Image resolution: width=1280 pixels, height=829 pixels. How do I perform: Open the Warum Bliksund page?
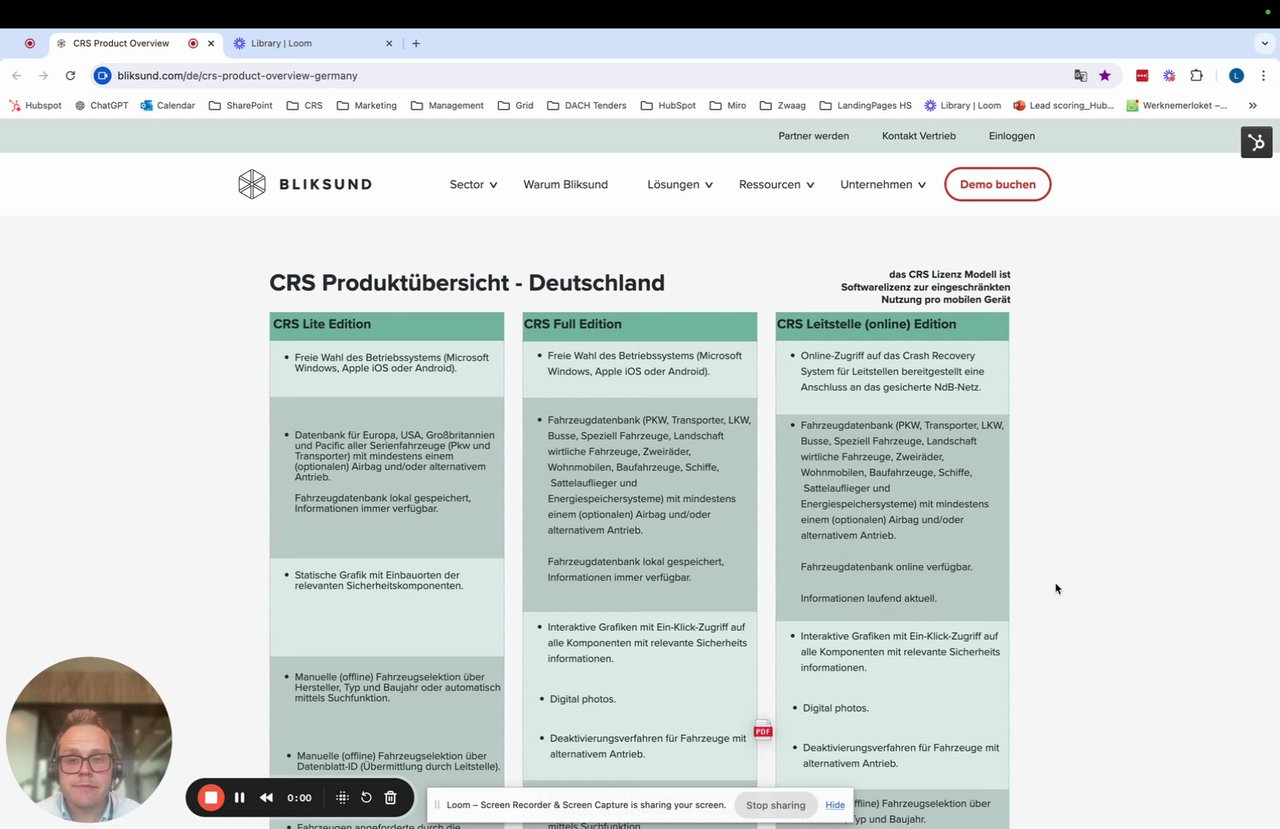(x=565, y=185)
